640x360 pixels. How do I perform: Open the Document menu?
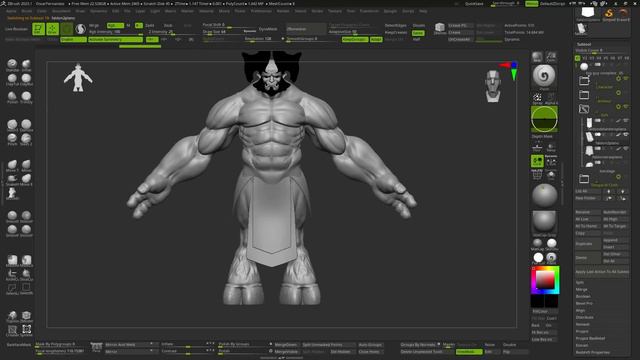click(x=61, y=11)
